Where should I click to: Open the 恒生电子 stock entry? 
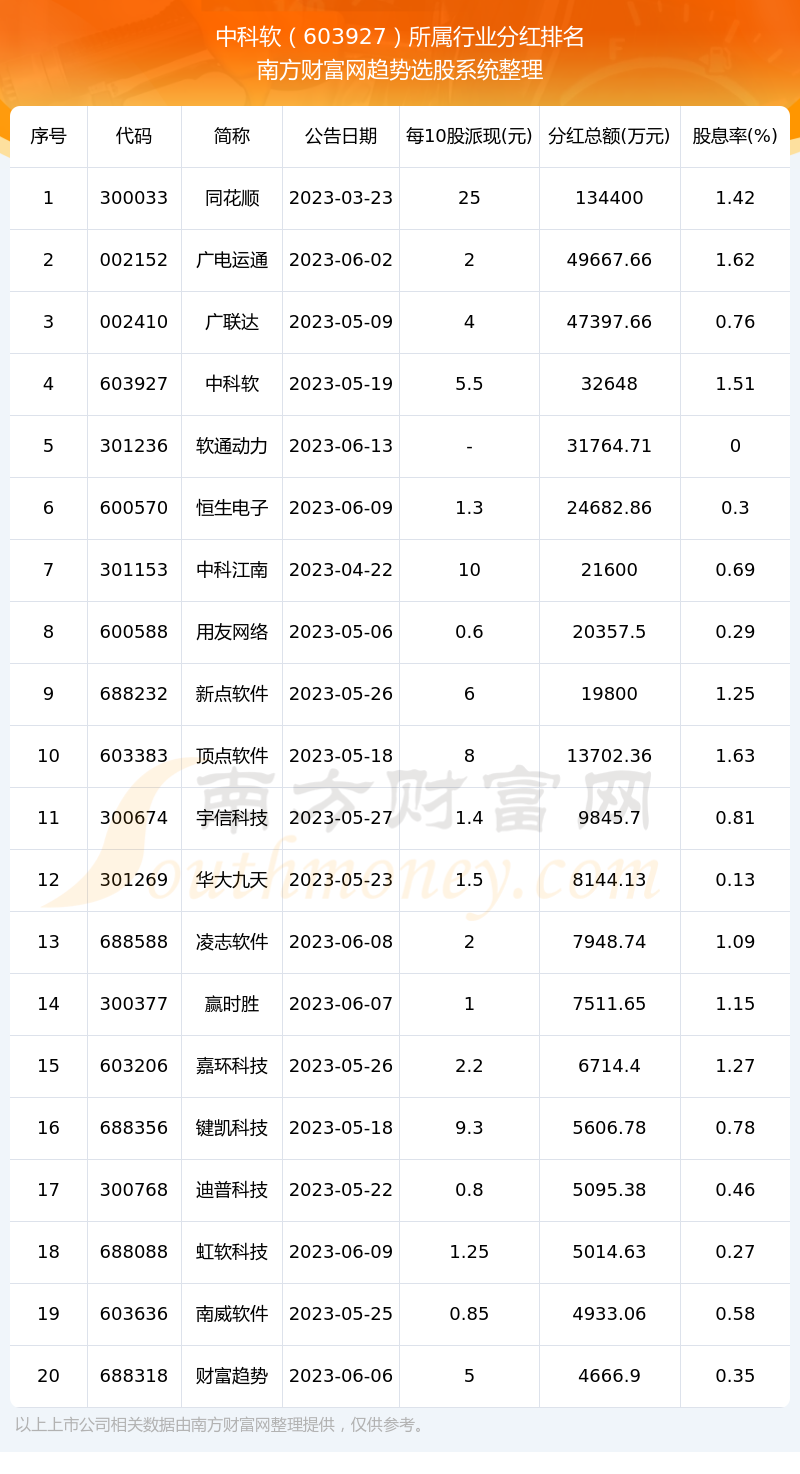pyautogui.click(x=232, y=508)
